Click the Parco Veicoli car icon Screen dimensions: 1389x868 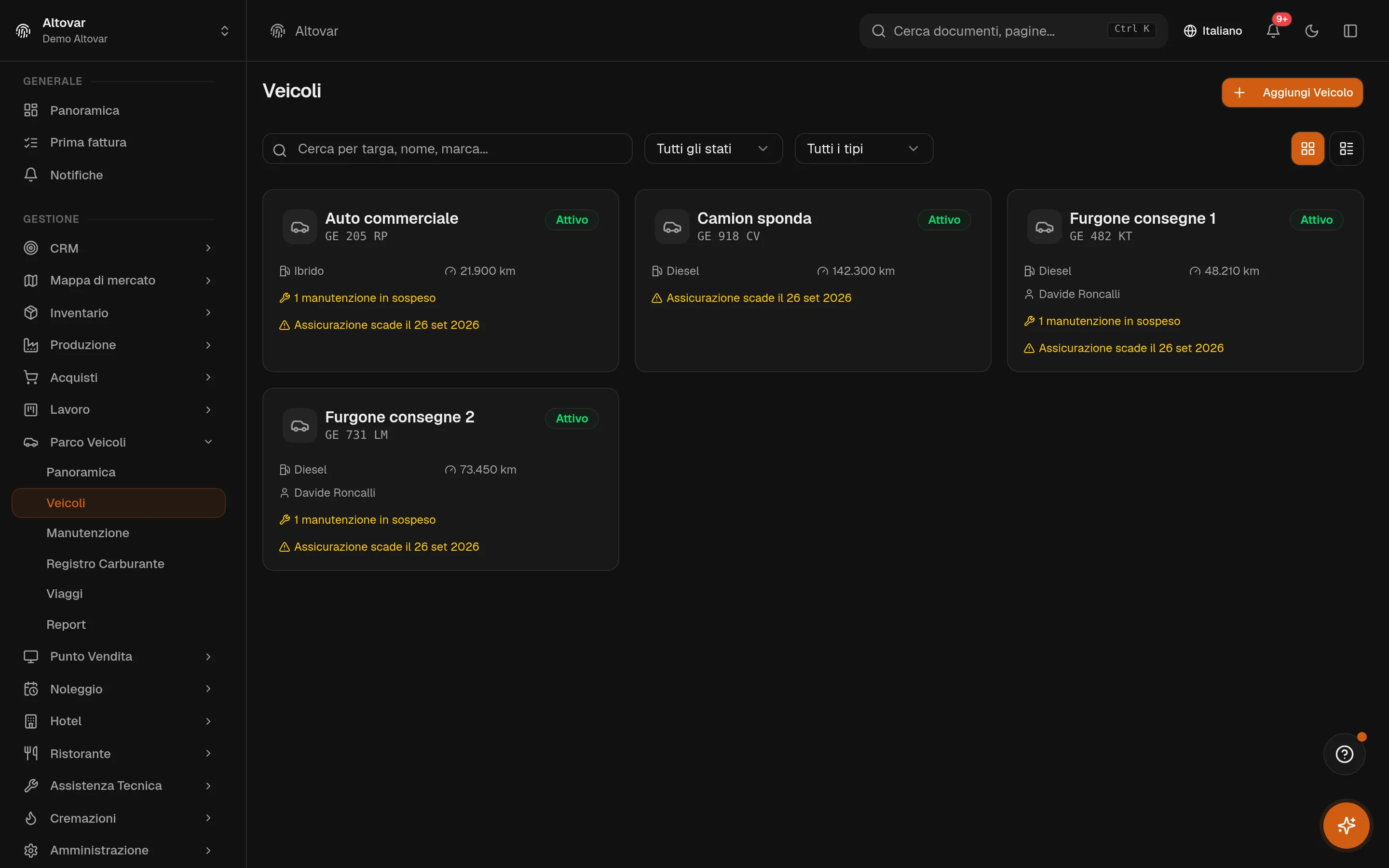pyautogui.click(x=31, y=442)
